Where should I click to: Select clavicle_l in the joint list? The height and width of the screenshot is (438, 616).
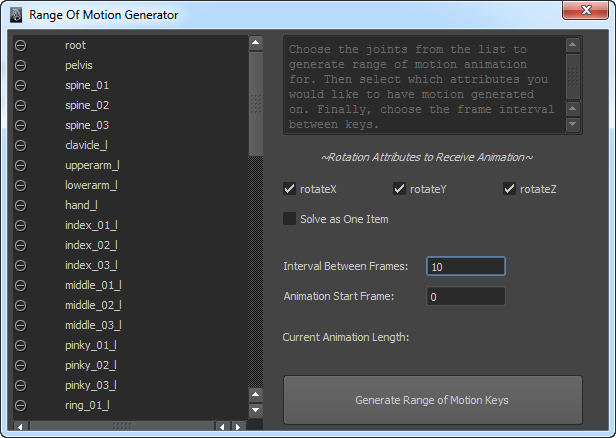86,145
